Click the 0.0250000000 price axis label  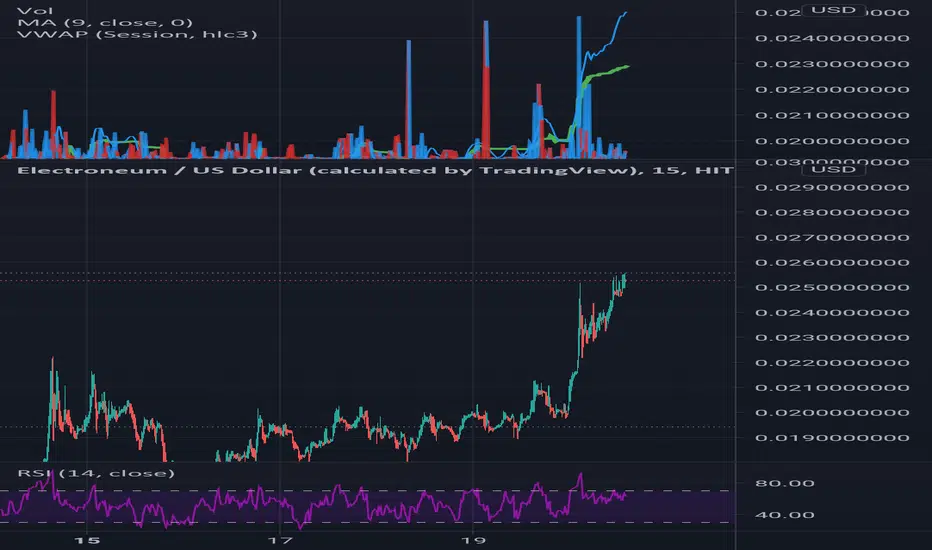click(832, 287)
